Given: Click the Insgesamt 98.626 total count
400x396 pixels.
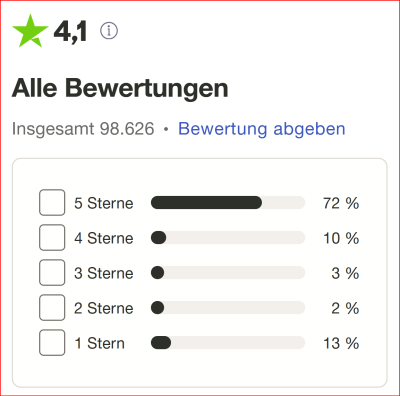Looking at the screenshot, I should [83, 129].
